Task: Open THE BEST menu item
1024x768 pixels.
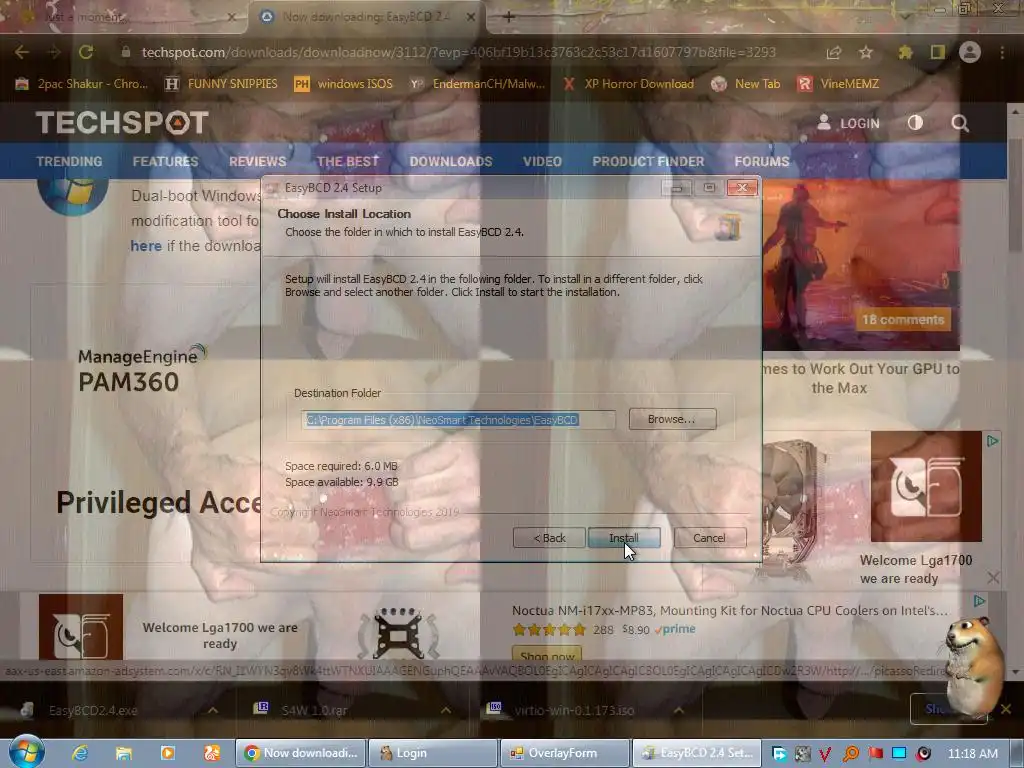Action: (x=347, y=161)
